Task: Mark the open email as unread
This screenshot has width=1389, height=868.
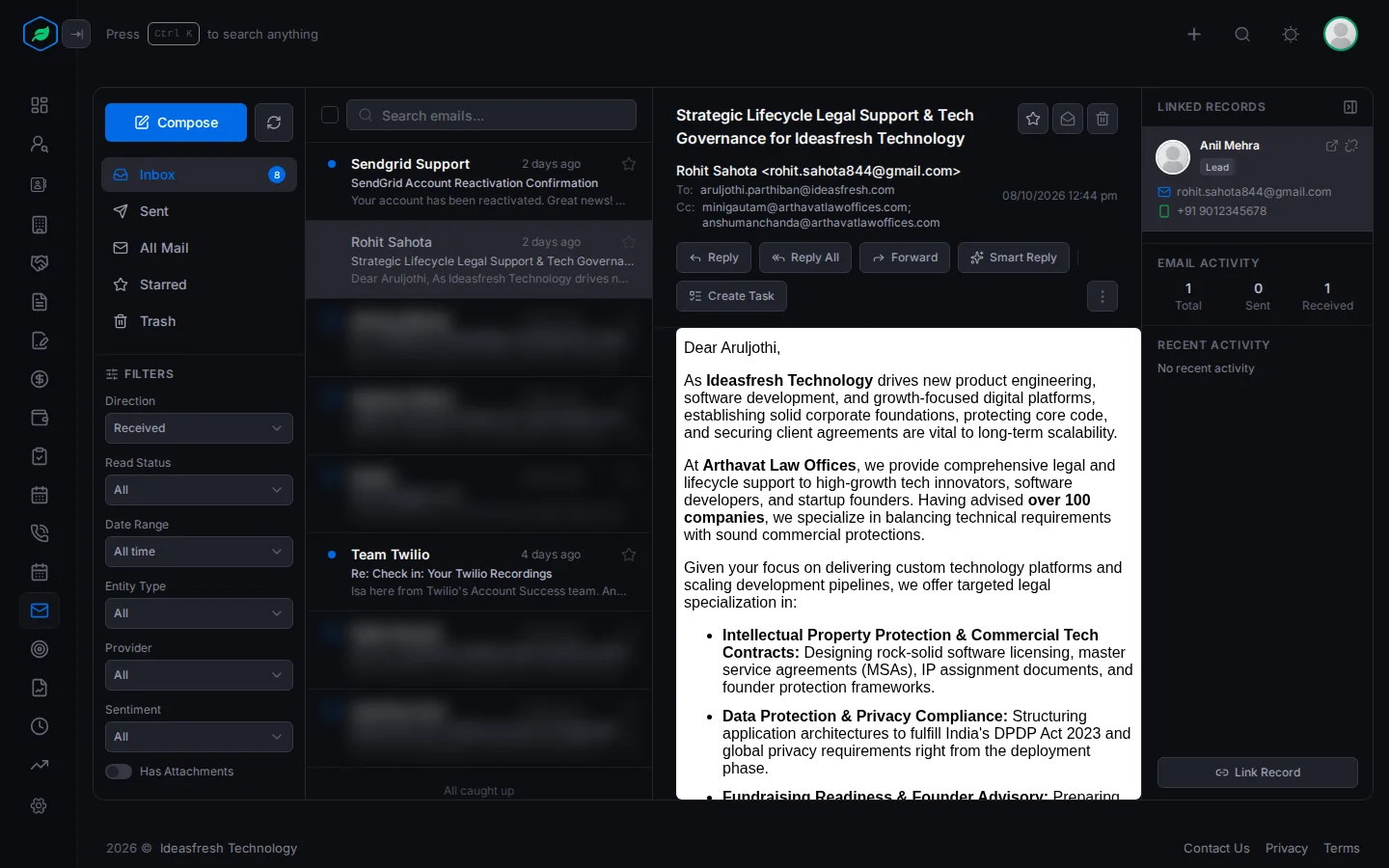Action: pos(1068,119)
